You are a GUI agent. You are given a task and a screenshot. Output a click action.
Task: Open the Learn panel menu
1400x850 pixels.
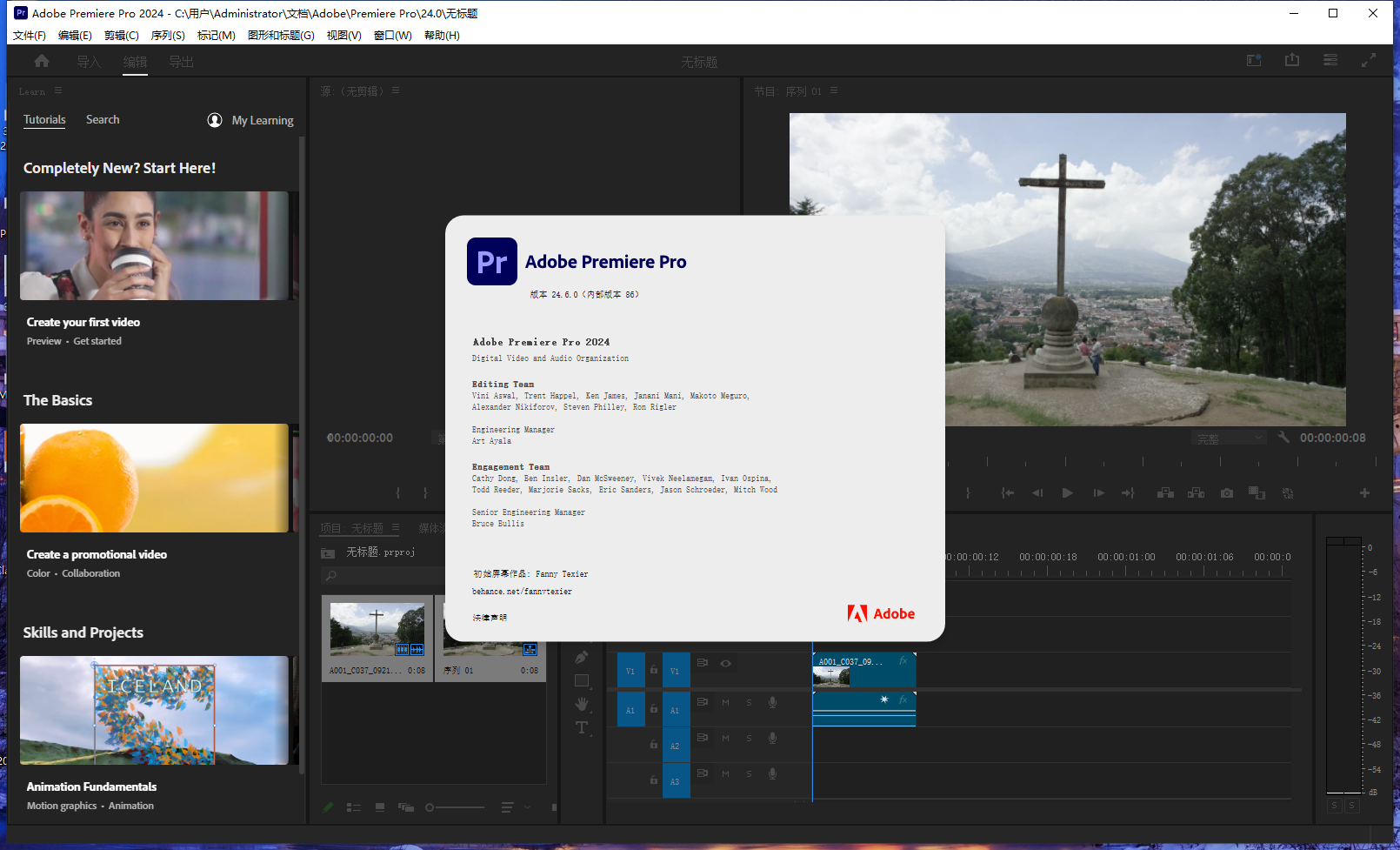click(57, 90)
